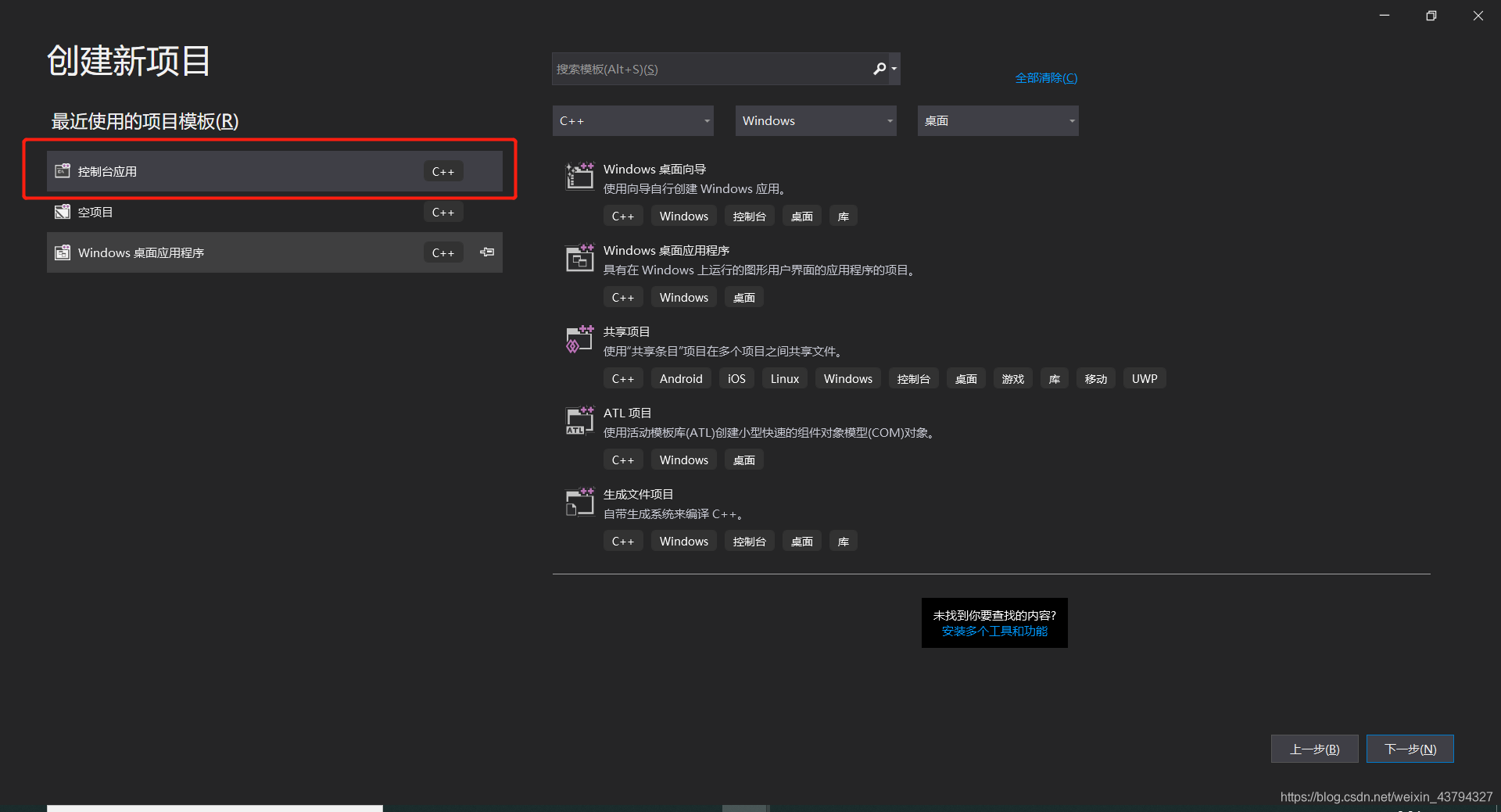
Task: Select 控制台应用 in recent templates
Action: [274, 171]
